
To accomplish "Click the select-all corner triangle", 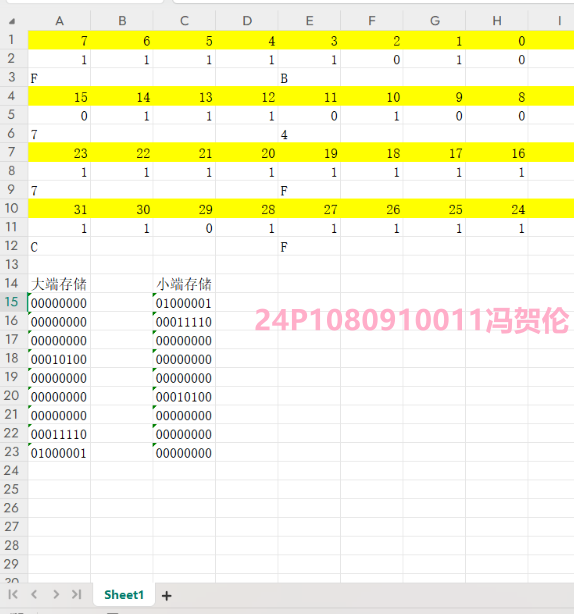I will [x=12, y=21].
